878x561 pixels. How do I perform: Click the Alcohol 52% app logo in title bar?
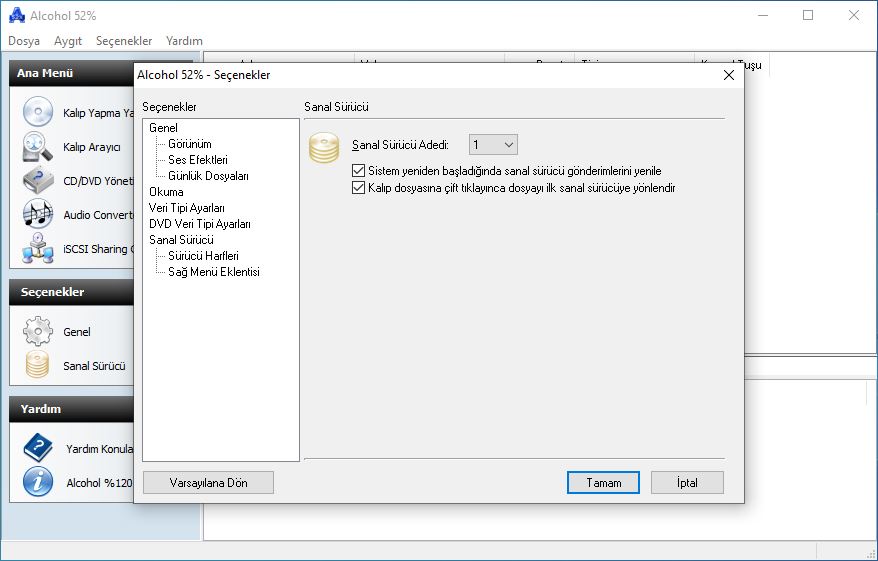(17, 15)
